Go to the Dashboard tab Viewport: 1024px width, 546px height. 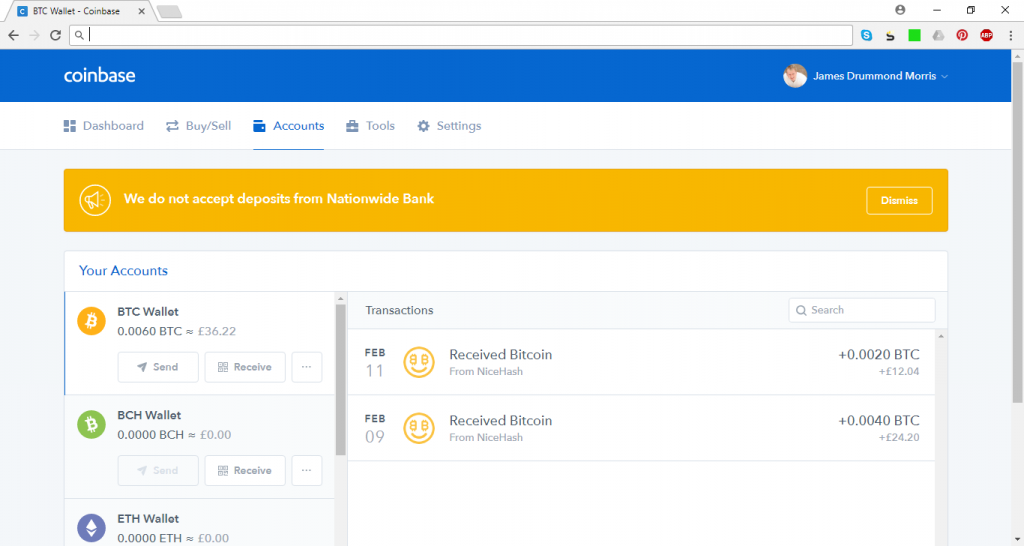104,126
